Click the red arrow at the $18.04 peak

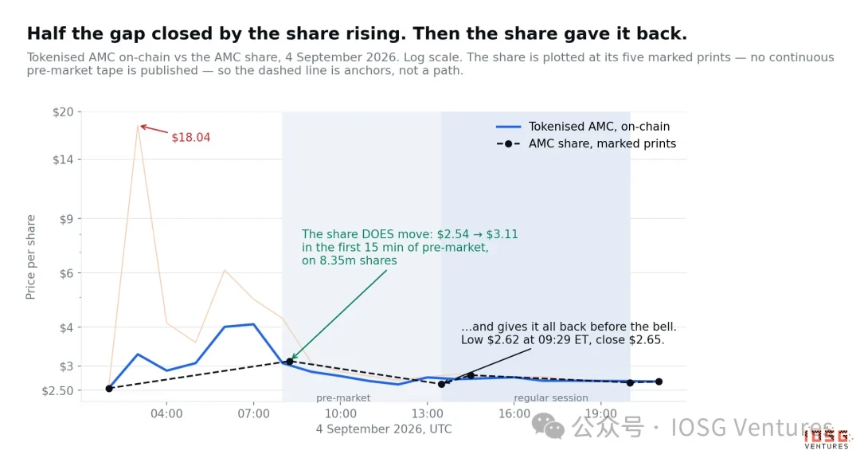point(154,129)
